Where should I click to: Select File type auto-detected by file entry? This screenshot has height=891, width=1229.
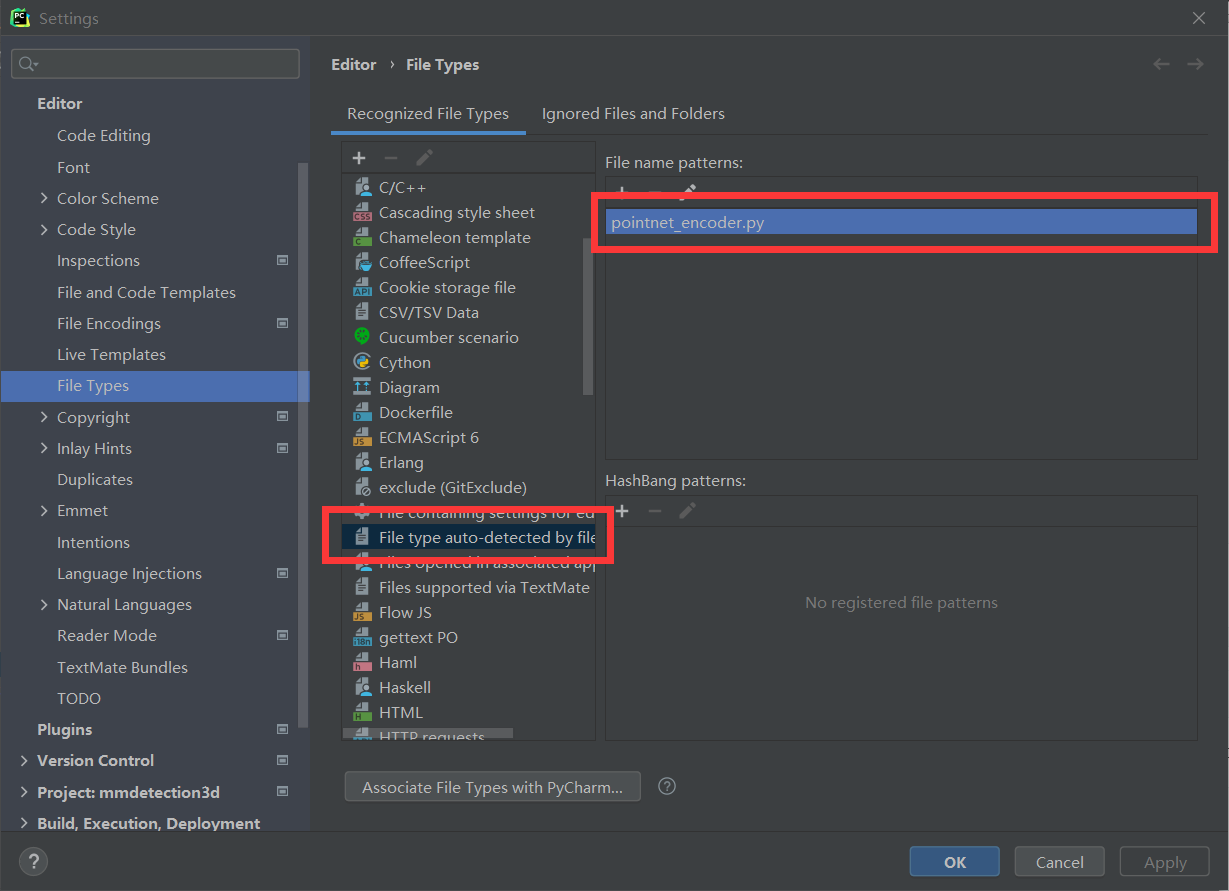click(468, 537)
